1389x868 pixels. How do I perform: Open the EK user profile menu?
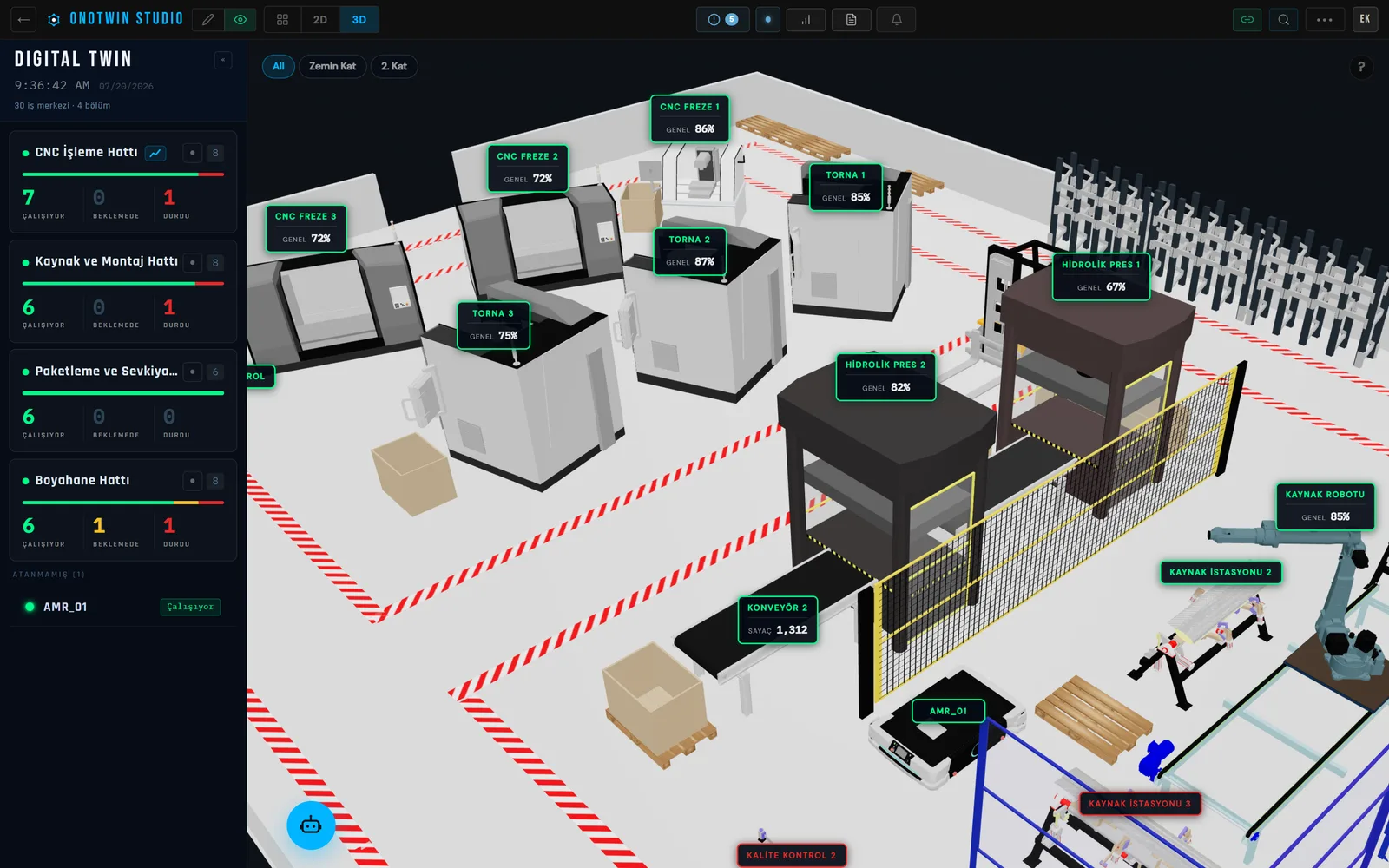tap(1366, 19)
